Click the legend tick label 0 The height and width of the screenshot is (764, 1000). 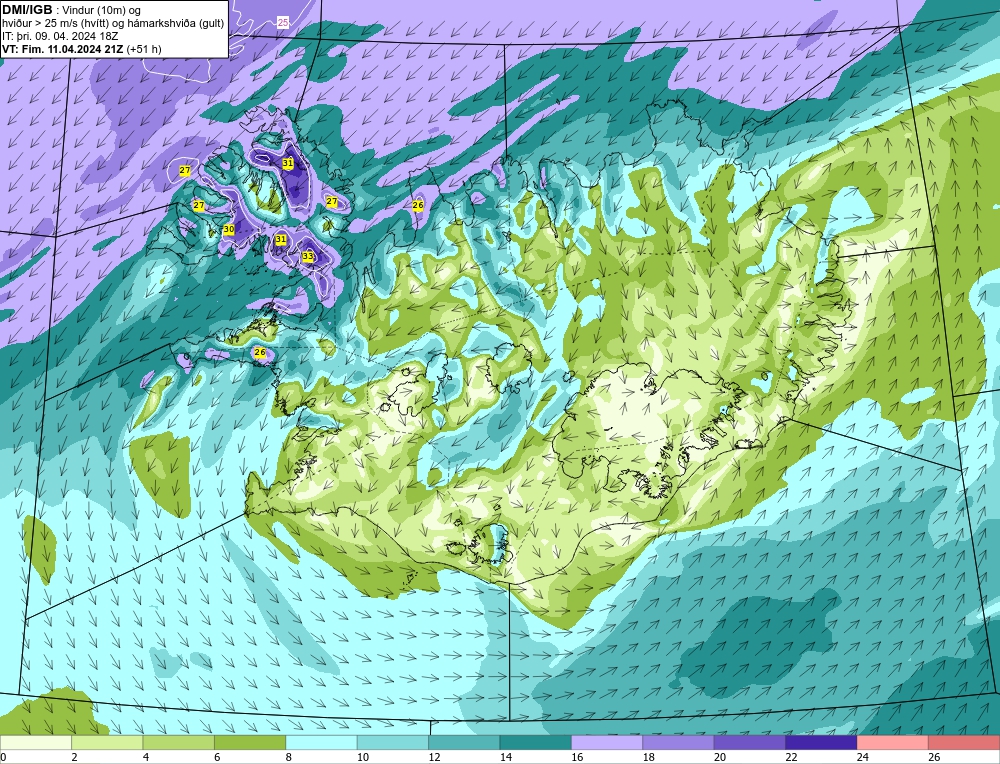pos(3,757)
